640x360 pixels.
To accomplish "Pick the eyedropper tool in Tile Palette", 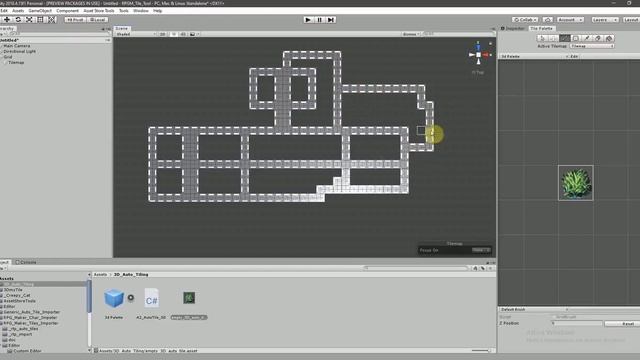I will tap(587, 38).
